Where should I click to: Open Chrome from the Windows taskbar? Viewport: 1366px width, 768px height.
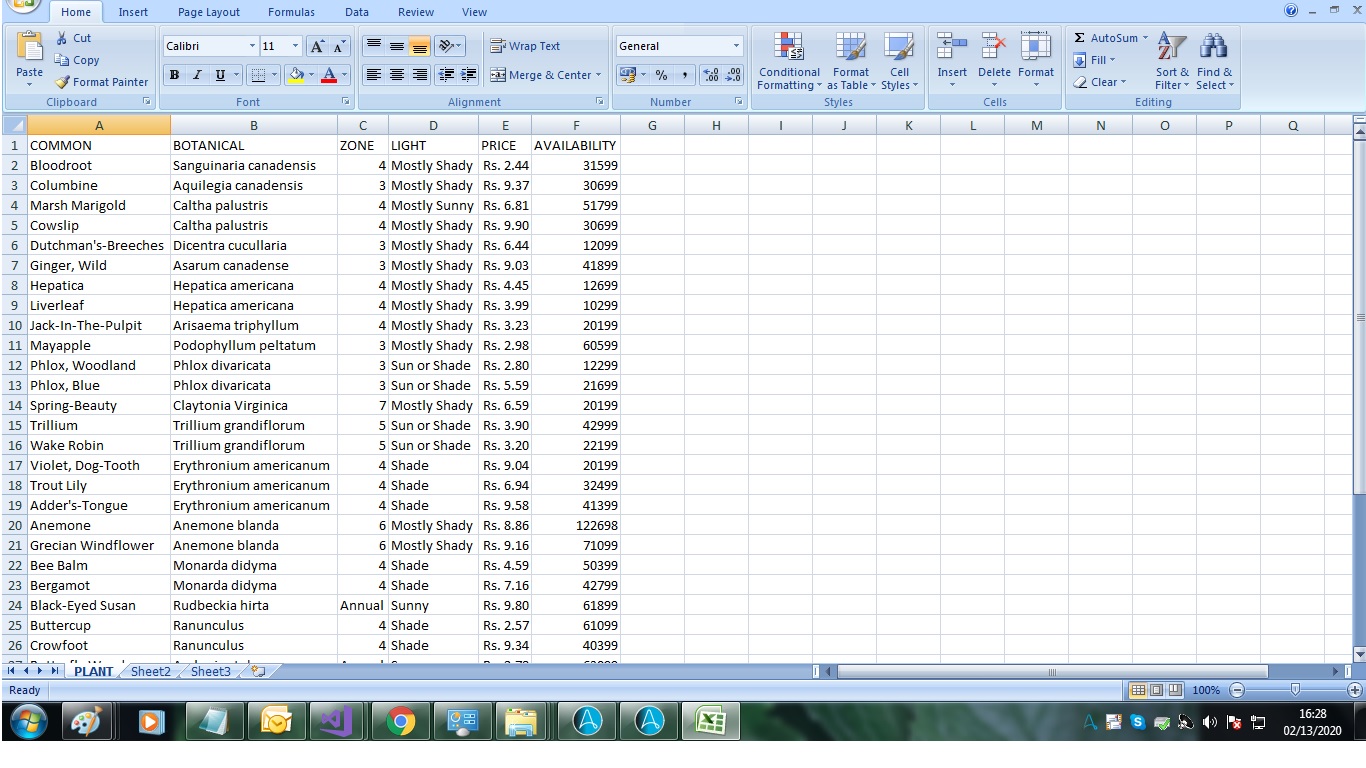coord(401,720)
